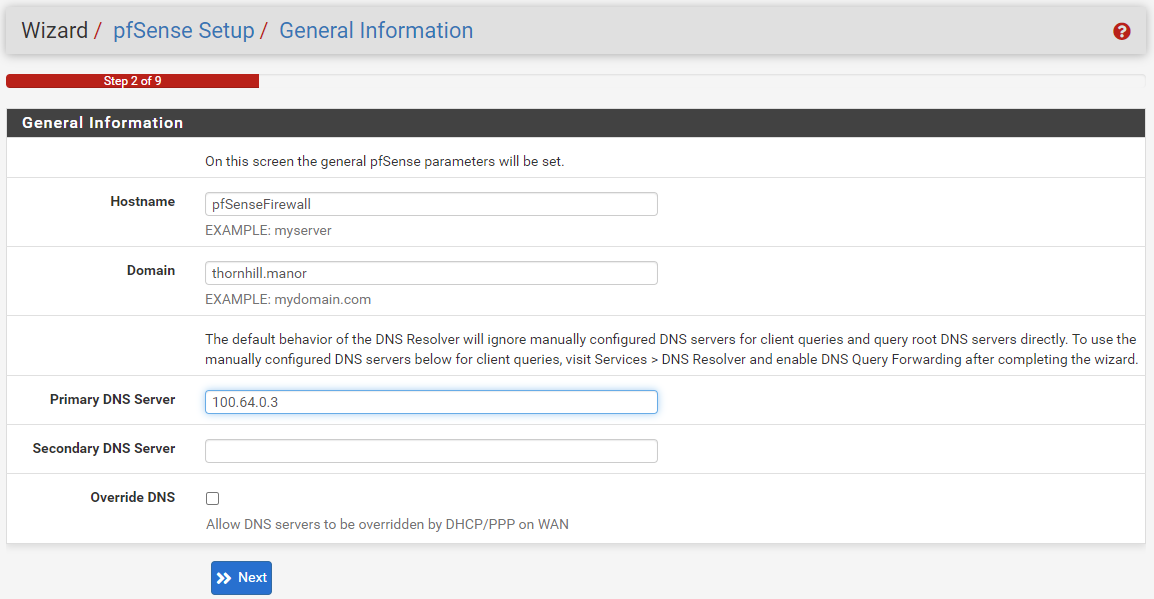Click the Secondary DNS Server label
Screen dimensions: 1154x599
[104, 448]
